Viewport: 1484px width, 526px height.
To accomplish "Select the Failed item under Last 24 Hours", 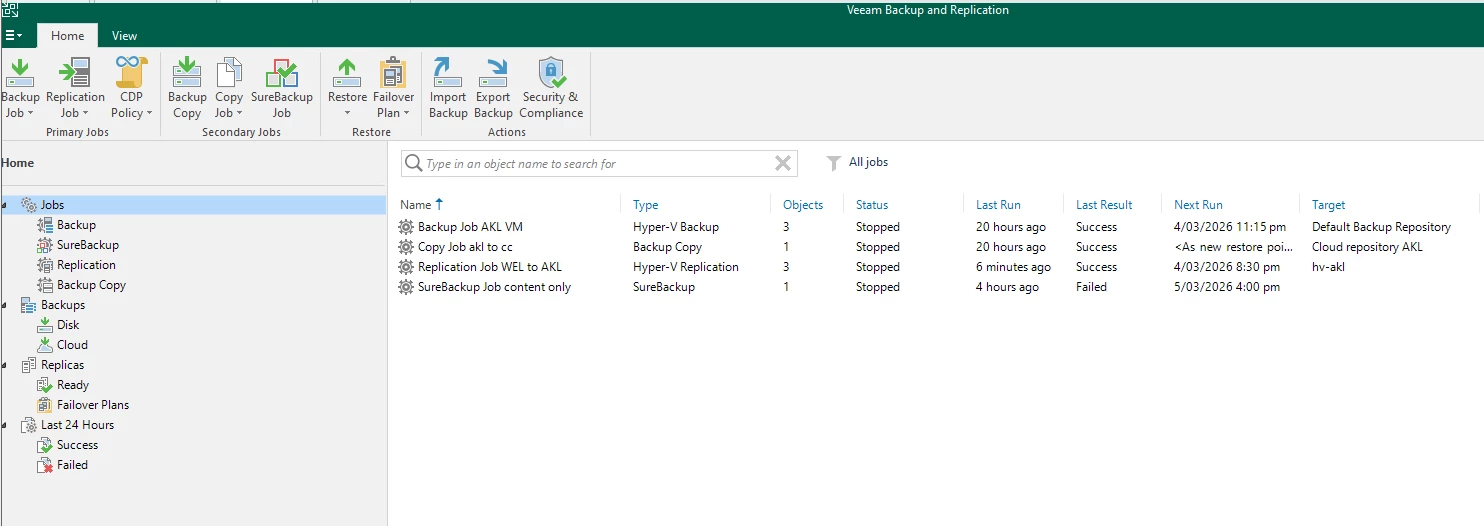I will (72, 465).
